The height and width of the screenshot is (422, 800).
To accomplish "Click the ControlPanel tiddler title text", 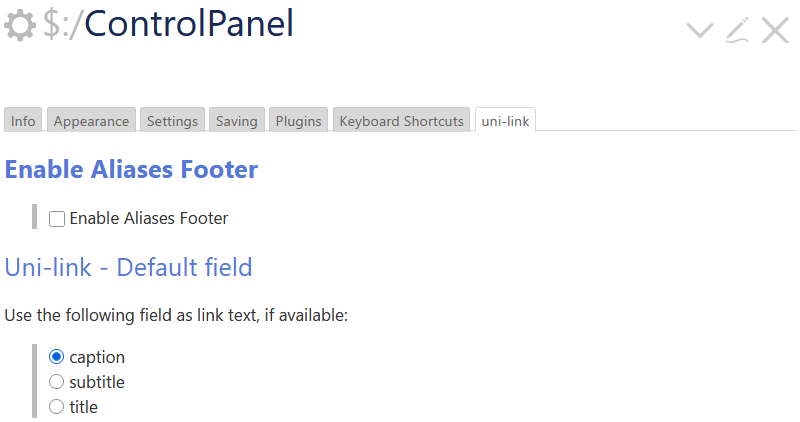I will click(169, 24).
